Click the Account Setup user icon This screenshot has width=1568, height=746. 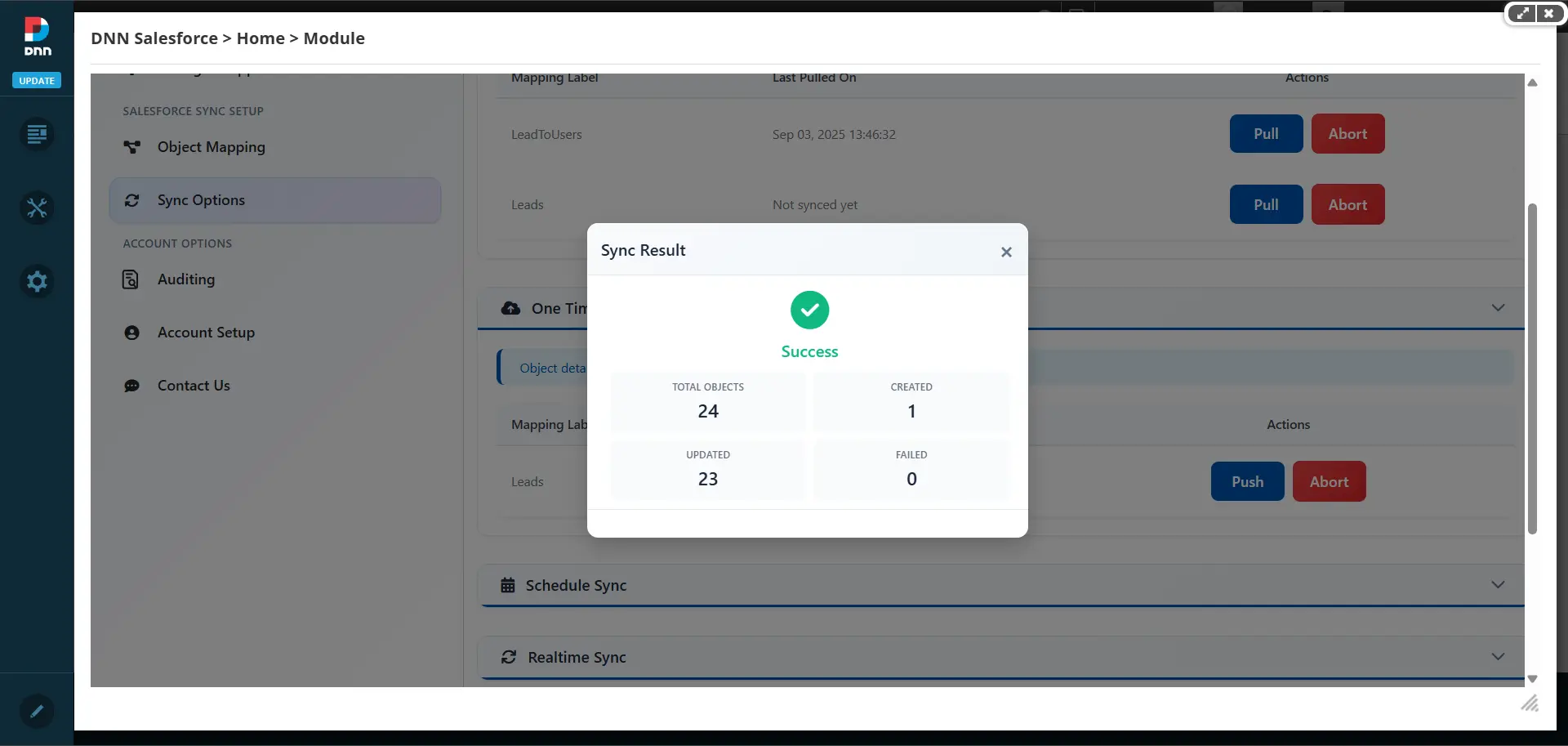131,333
